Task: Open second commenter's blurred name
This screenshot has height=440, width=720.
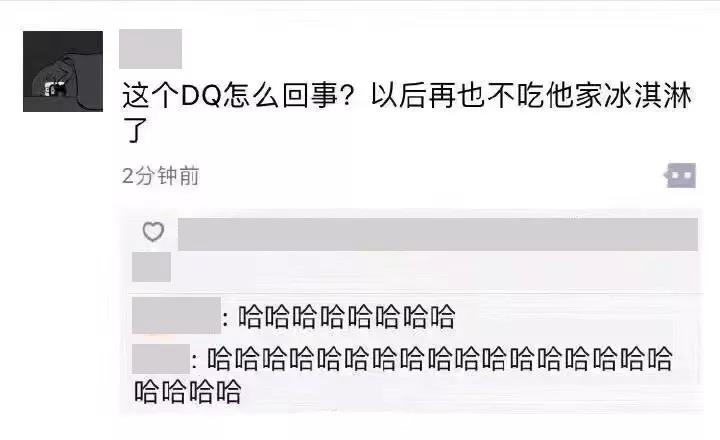Action: [x=161, y=359]
